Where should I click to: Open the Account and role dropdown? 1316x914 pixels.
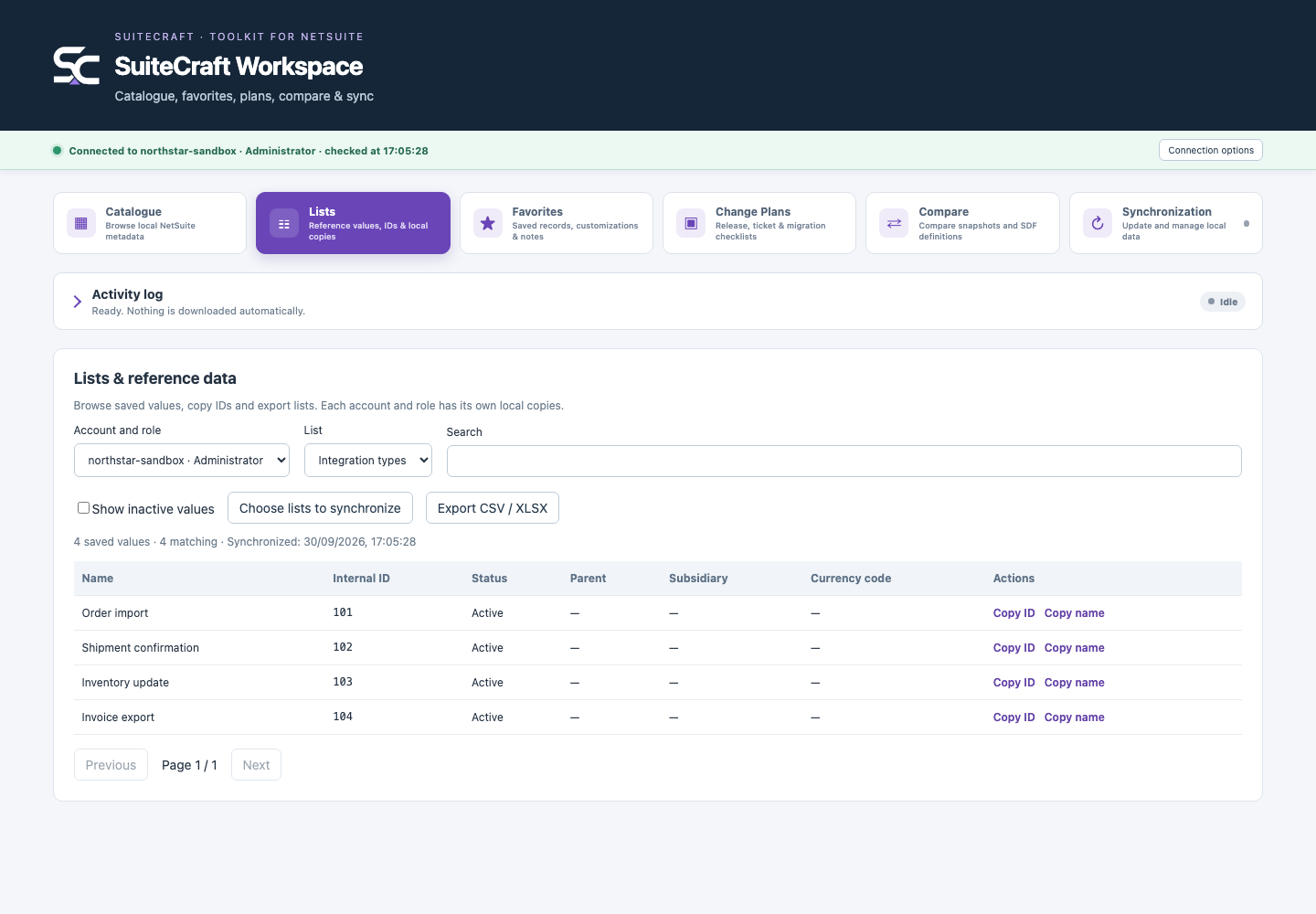182,461
